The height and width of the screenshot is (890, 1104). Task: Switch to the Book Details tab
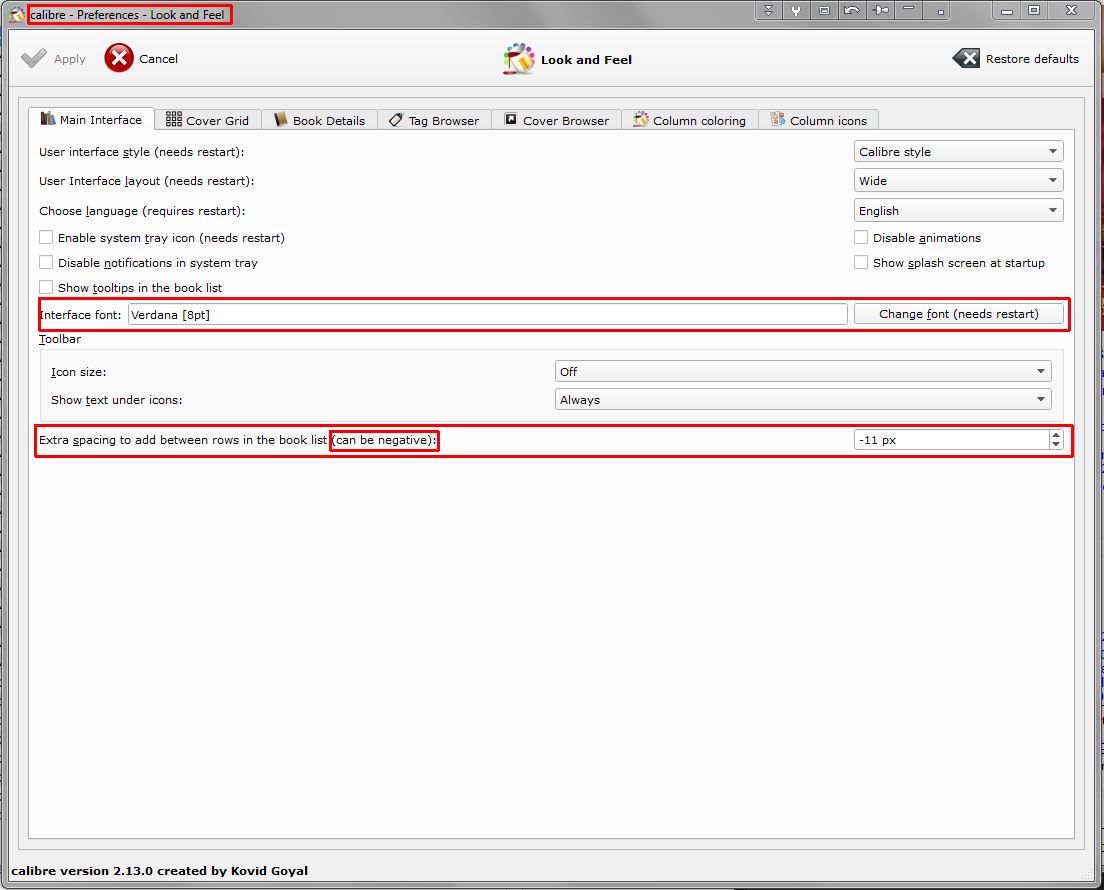(320, 120)
